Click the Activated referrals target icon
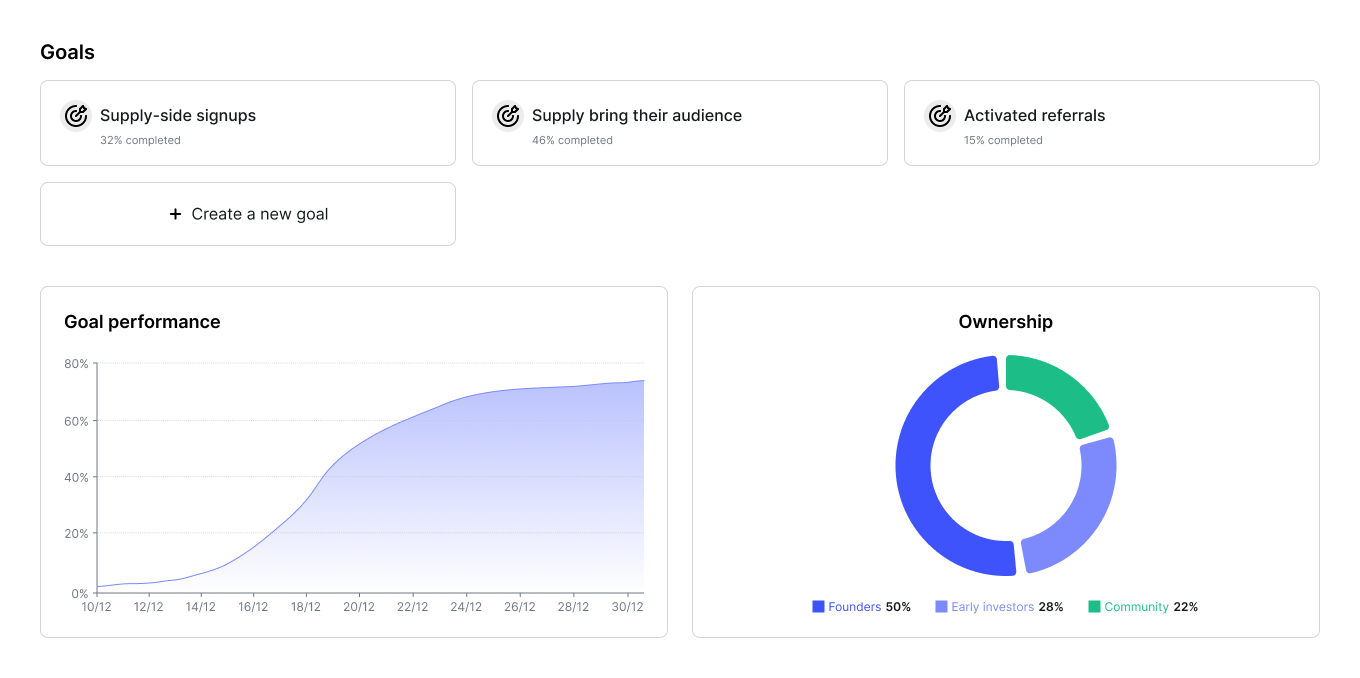The width and height of the screenshot is (1360, 678). point(940,116)
